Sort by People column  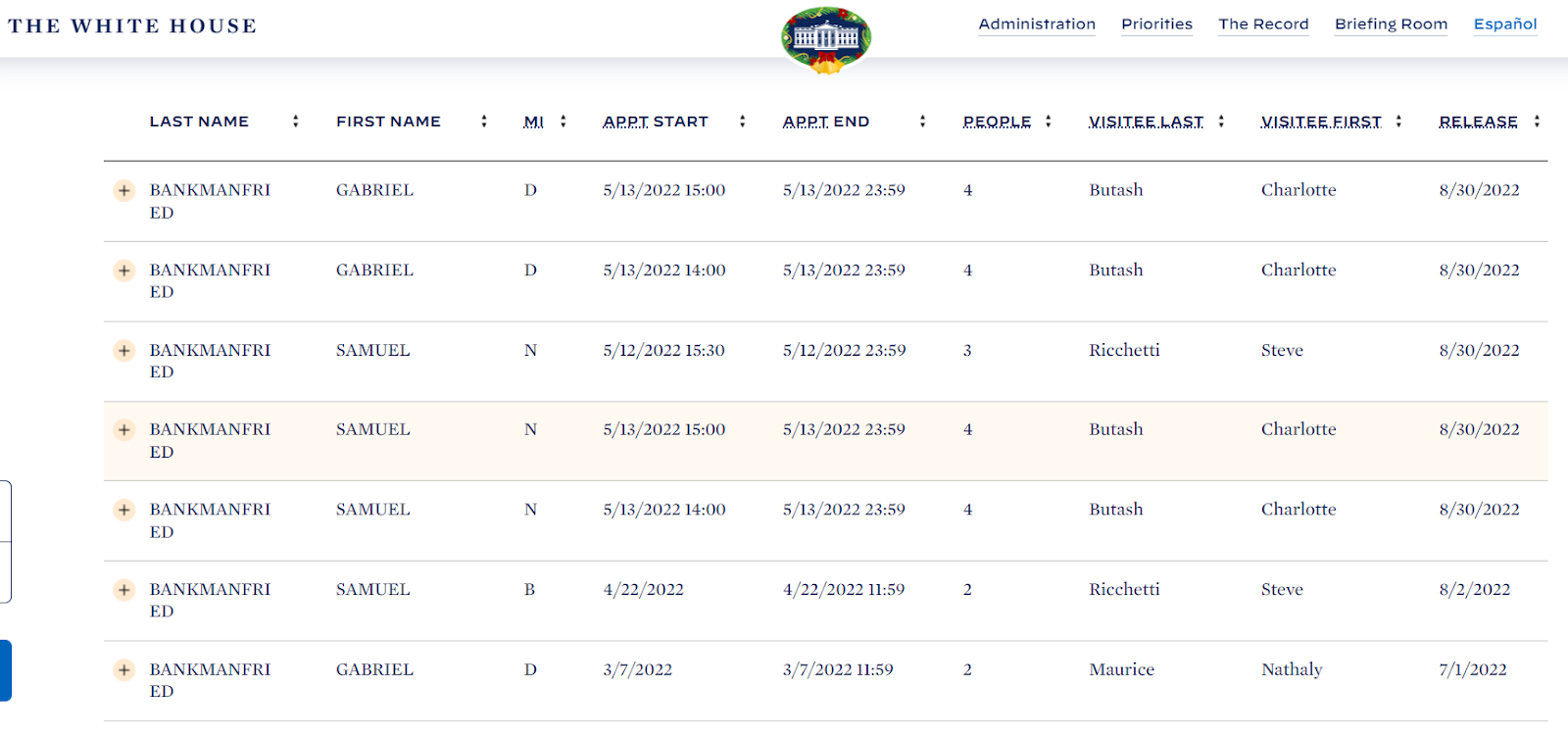pyautogui.click(x=997, y=122)
